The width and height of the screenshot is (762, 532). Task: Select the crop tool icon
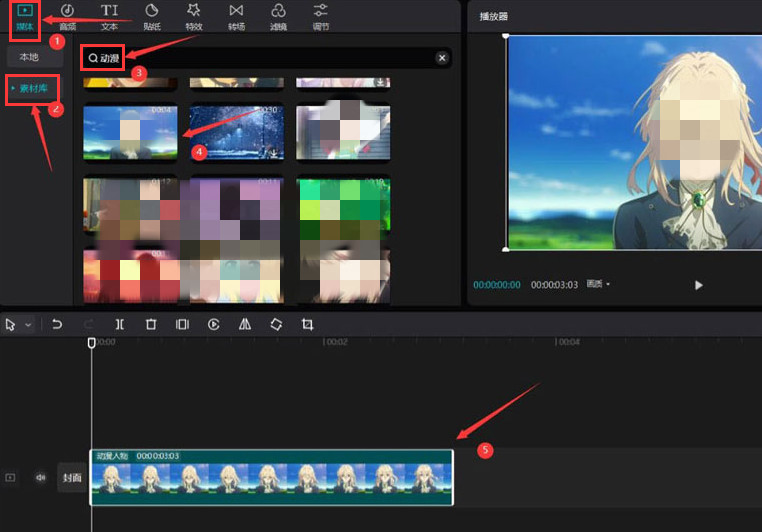[307, 325]
